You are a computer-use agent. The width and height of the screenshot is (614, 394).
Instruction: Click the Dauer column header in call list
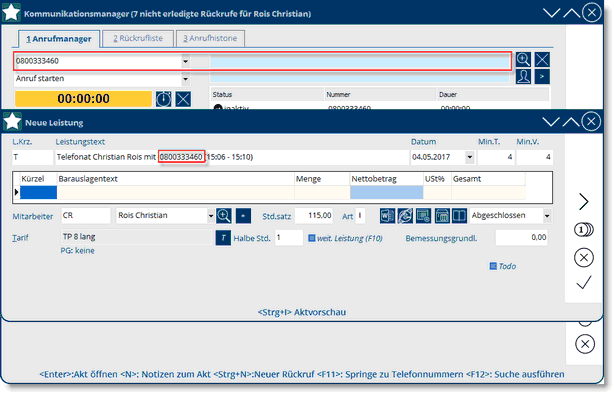pos(493,94)
